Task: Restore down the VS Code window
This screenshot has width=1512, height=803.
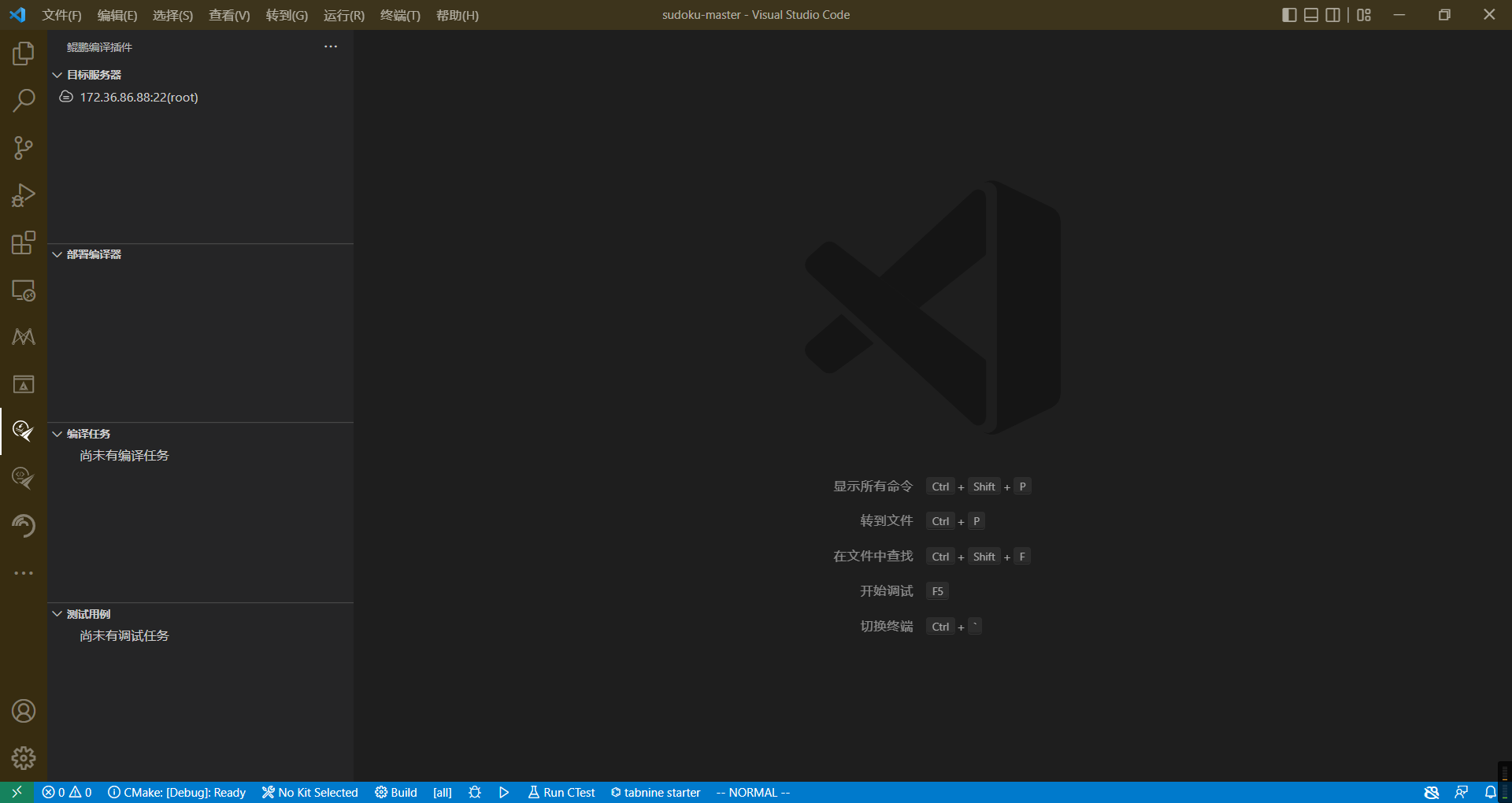Action: [x=1444, y=15]
